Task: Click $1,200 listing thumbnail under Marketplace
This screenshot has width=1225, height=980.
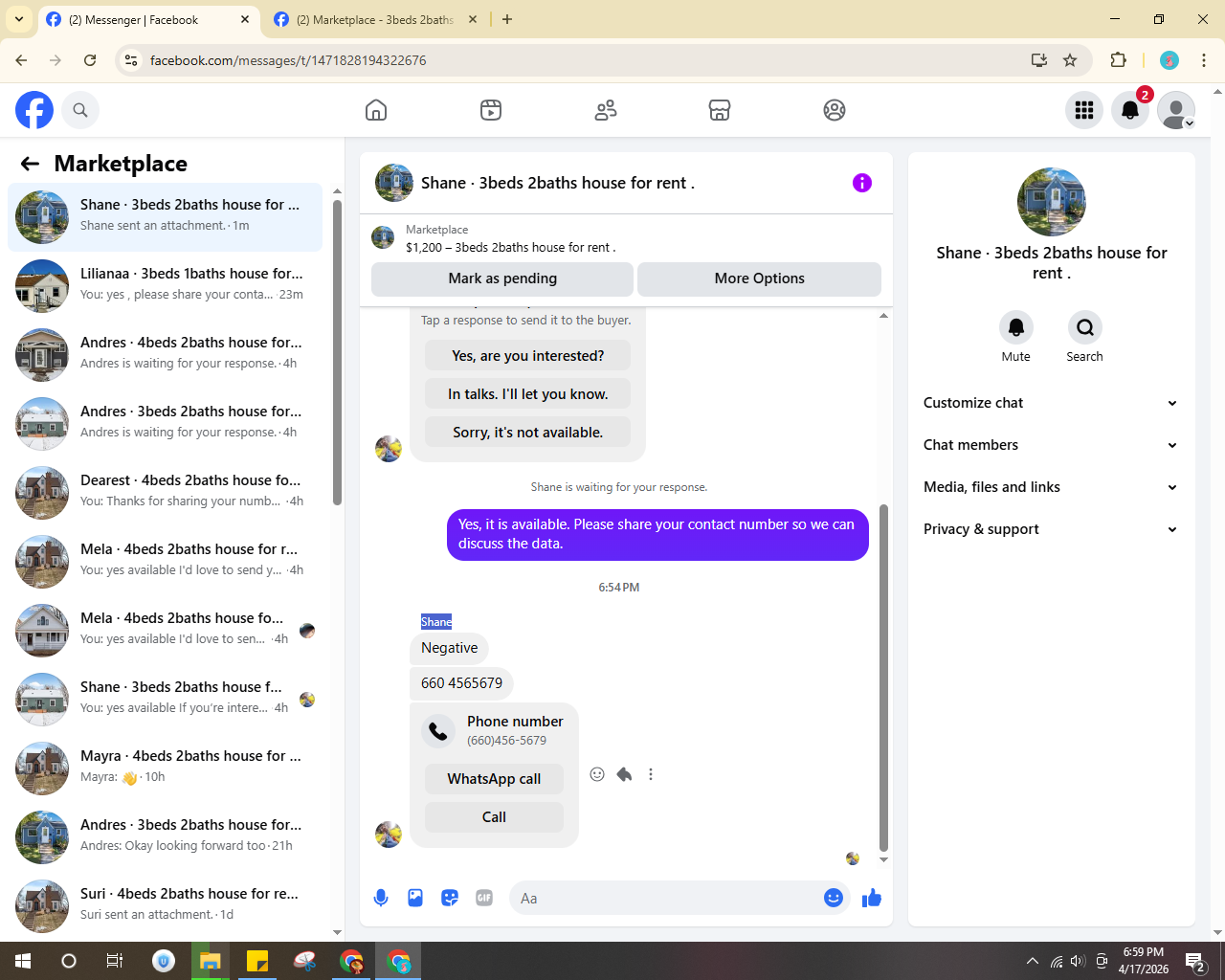Action: pos(383,237)
